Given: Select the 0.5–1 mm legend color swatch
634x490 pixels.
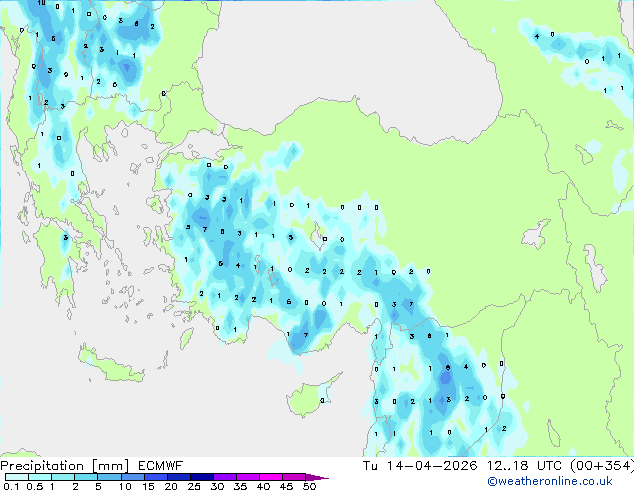Looking at the screenshot, I should tap(40, 477).
